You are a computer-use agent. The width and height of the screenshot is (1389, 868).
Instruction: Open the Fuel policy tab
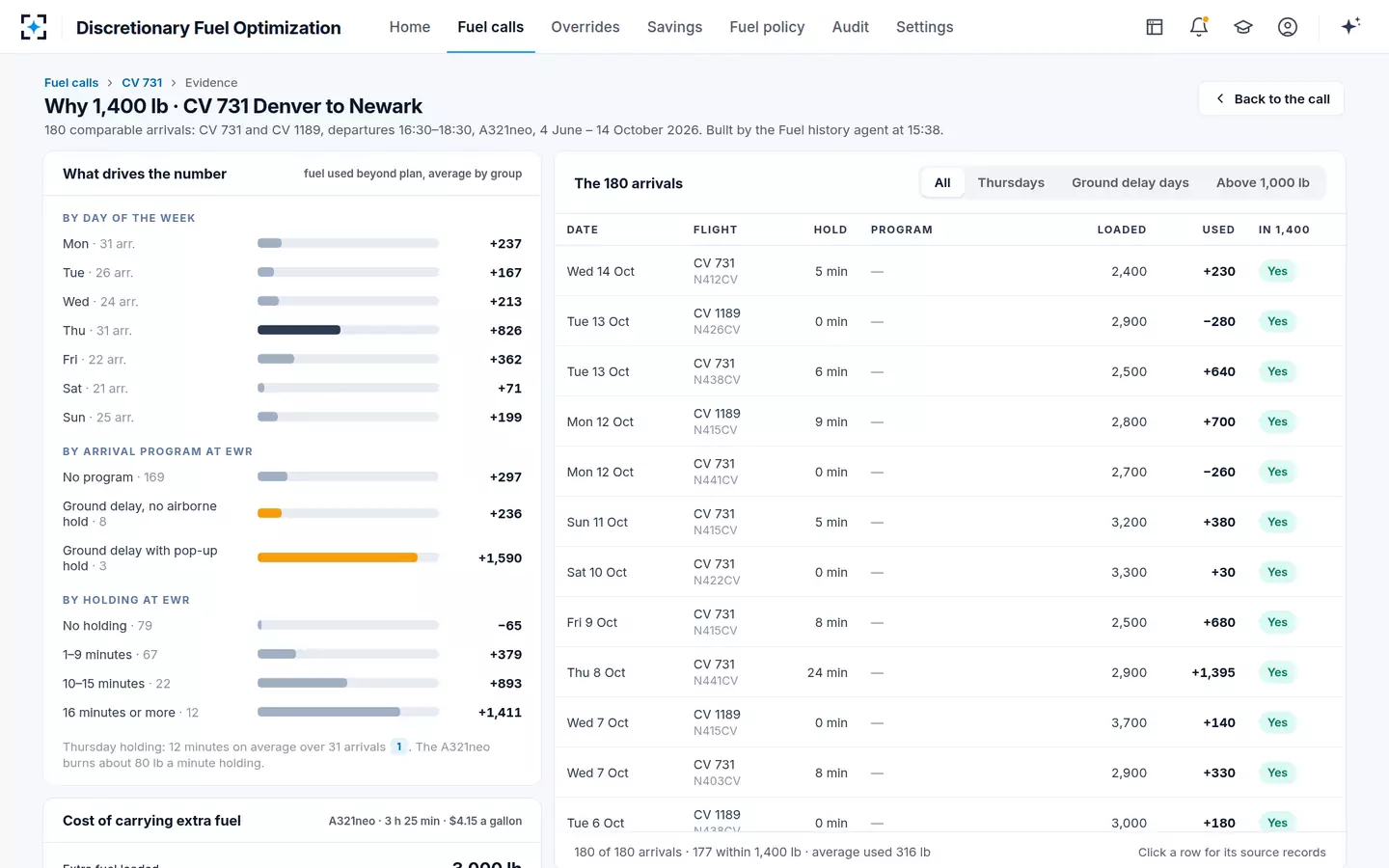click(x=768, y=27)
